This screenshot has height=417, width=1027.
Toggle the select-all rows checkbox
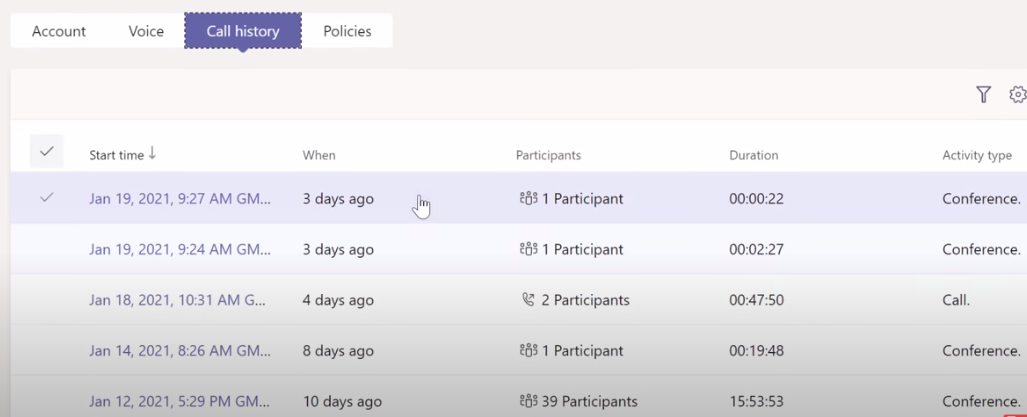[x=47, y=151]
